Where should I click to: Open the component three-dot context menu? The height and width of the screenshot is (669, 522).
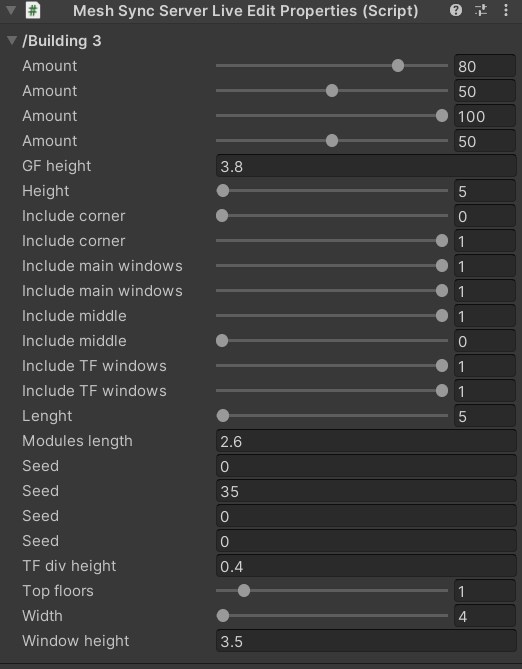(x=506, y=10)
